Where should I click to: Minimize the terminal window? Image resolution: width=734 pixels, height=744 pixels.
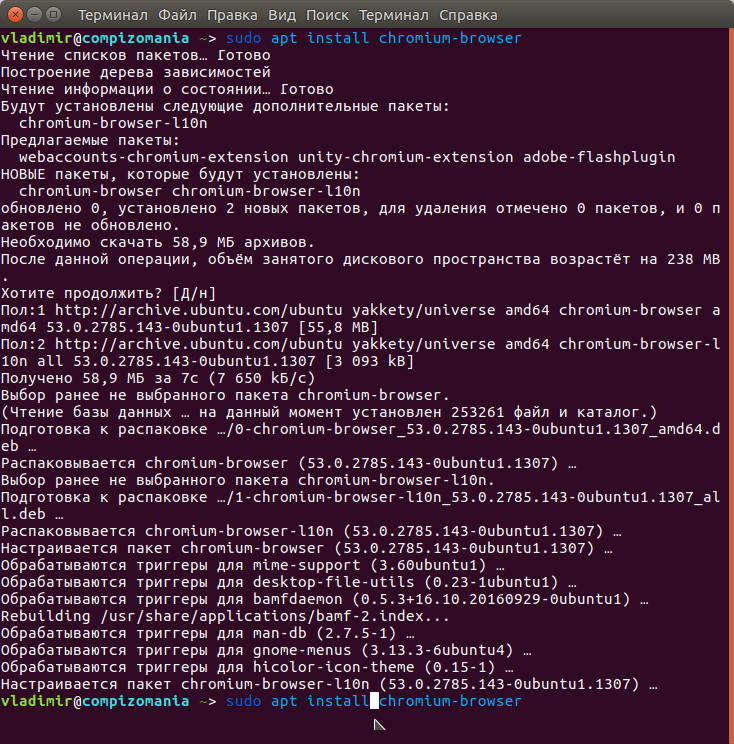35,15
